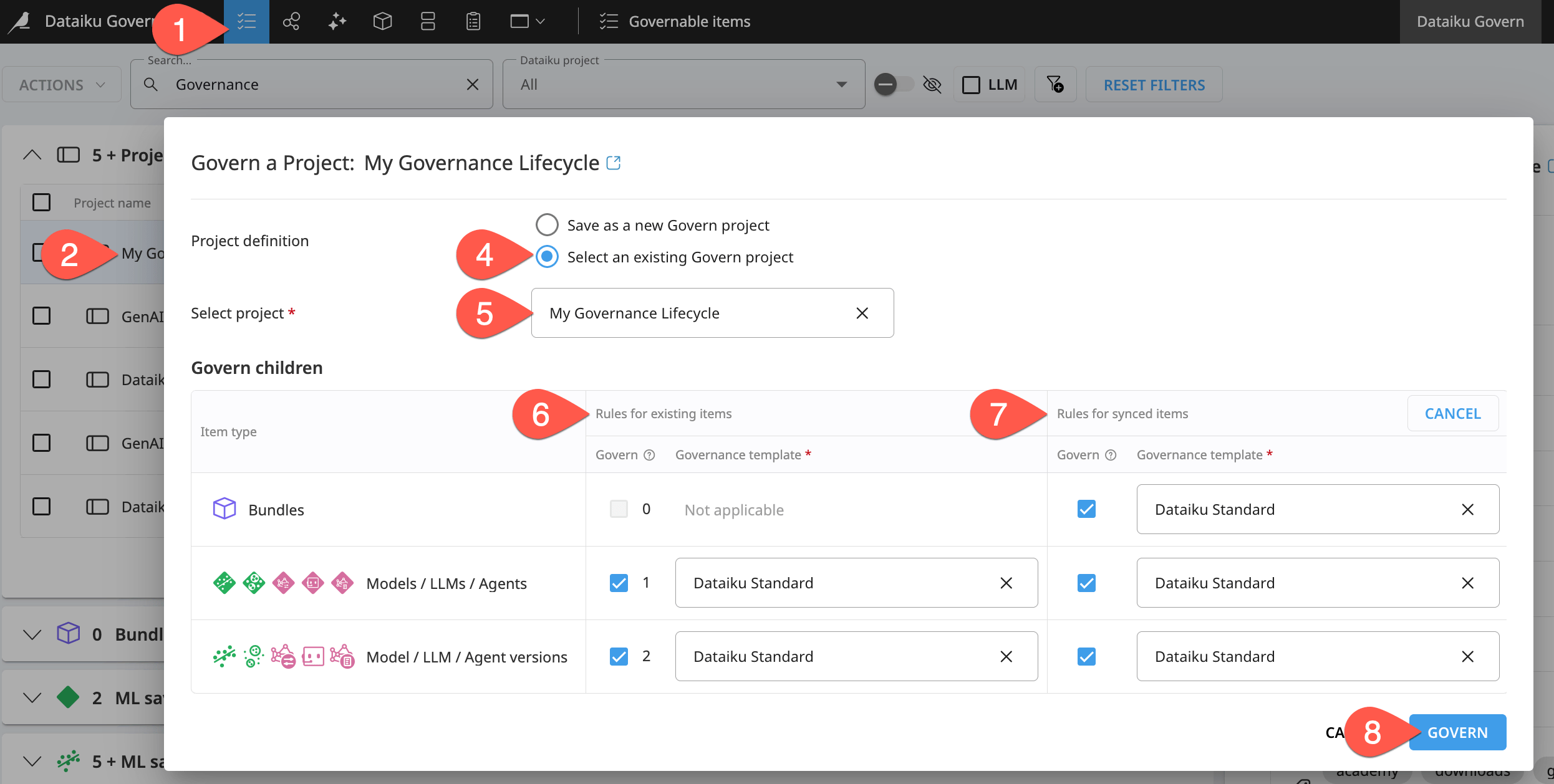Uncheck synced Govern for Model / LLM / Agent versions
This screenshot has height=784, width=1554.
(1086, 656)
